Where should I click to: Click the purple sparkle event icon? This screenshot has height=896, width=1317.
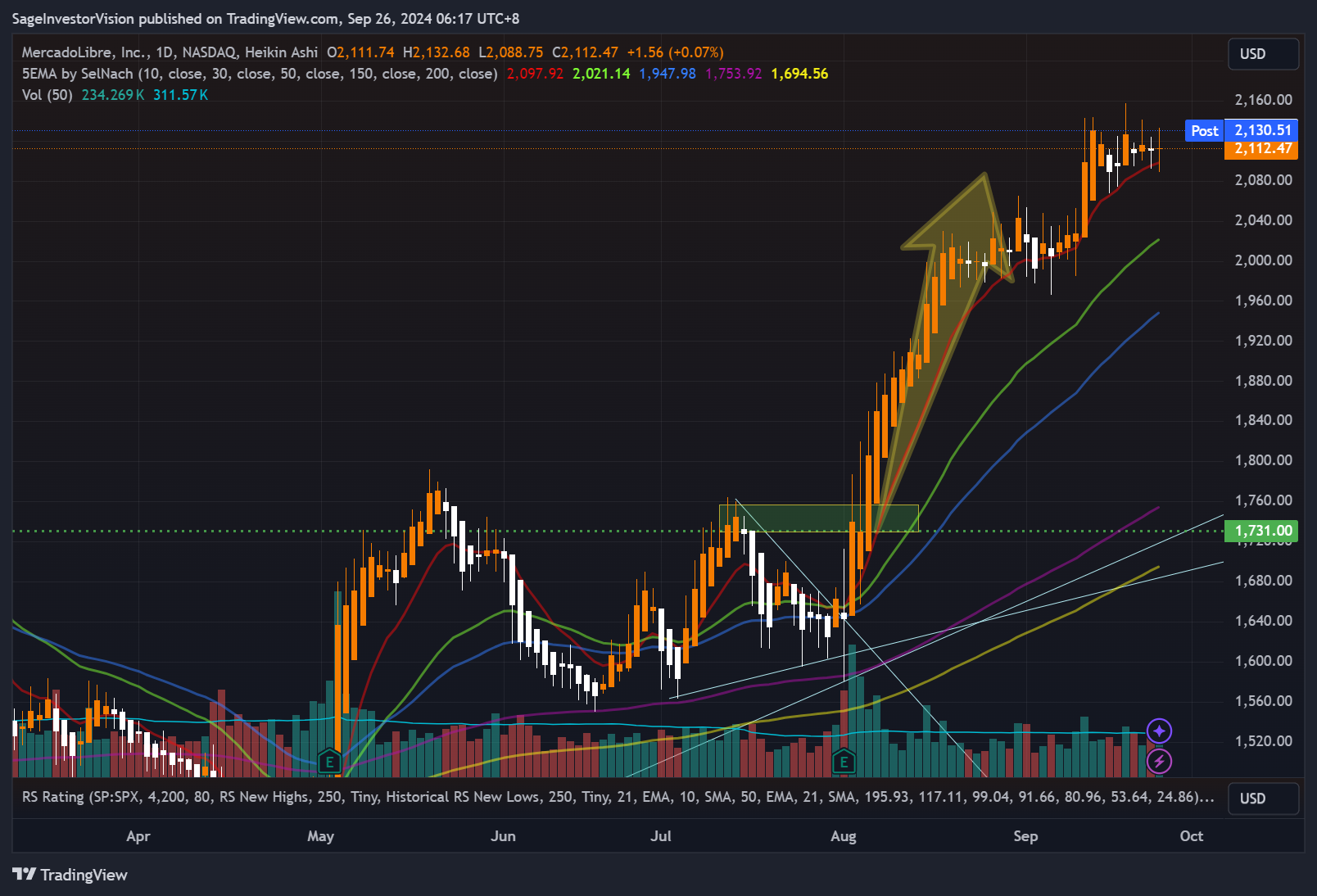click(x=1159, y=731)
